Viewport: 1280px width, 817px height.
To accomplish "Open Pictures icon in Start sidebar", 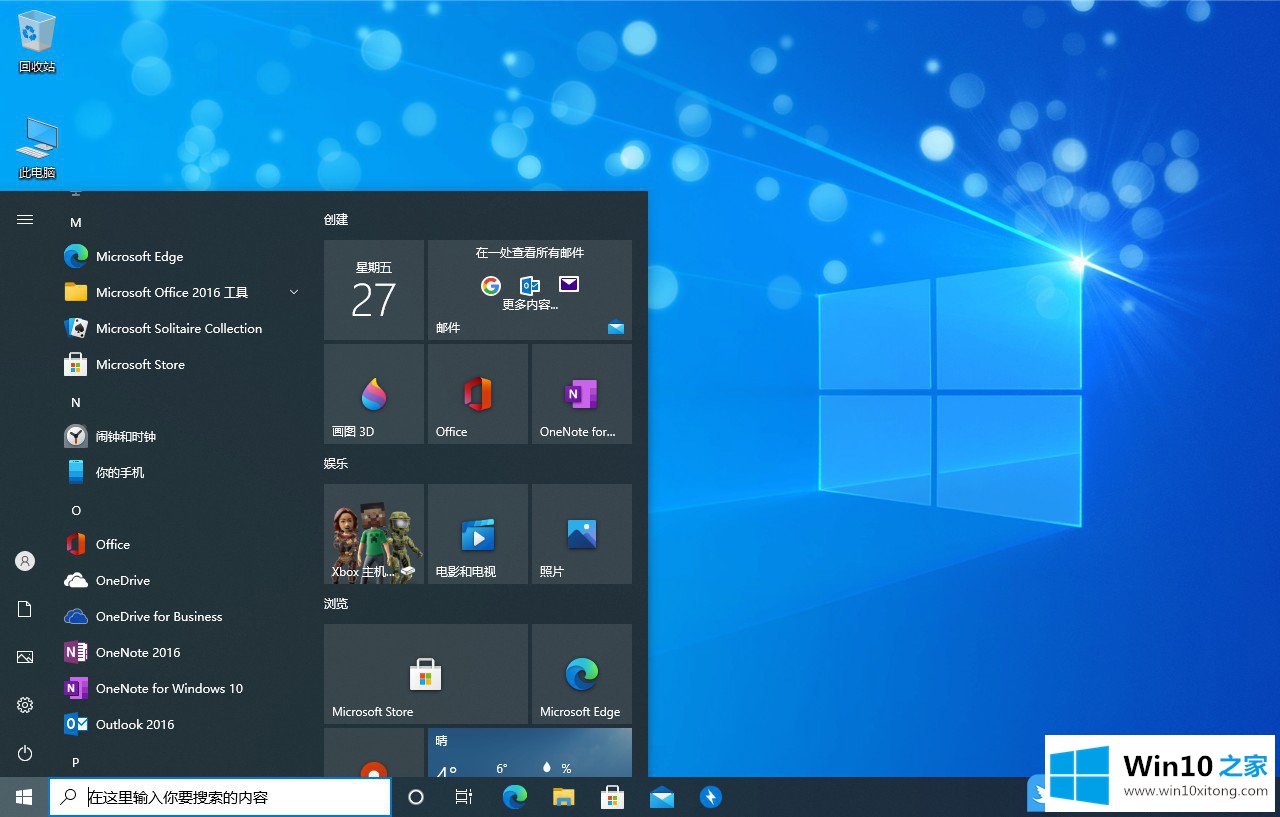I will click(x=25, y=657).
